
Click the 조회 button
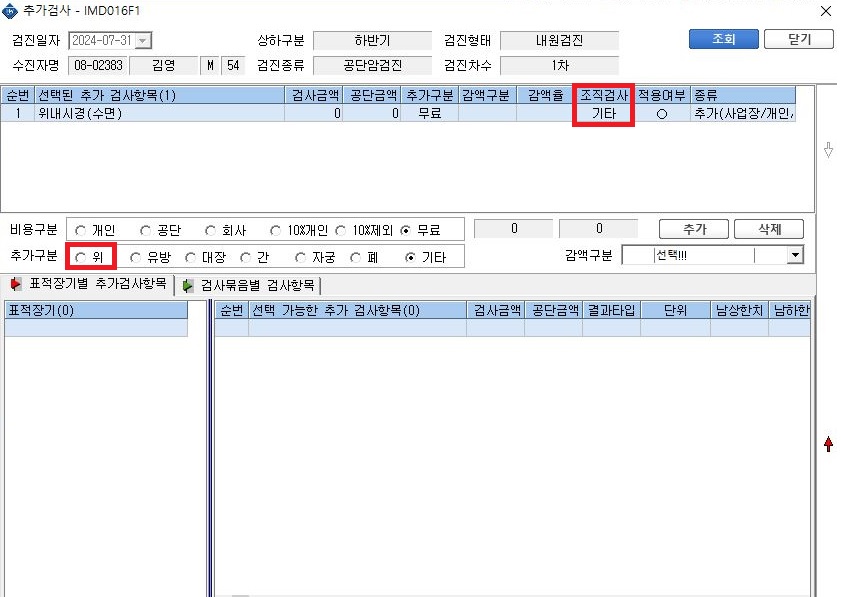click(724, 39)
